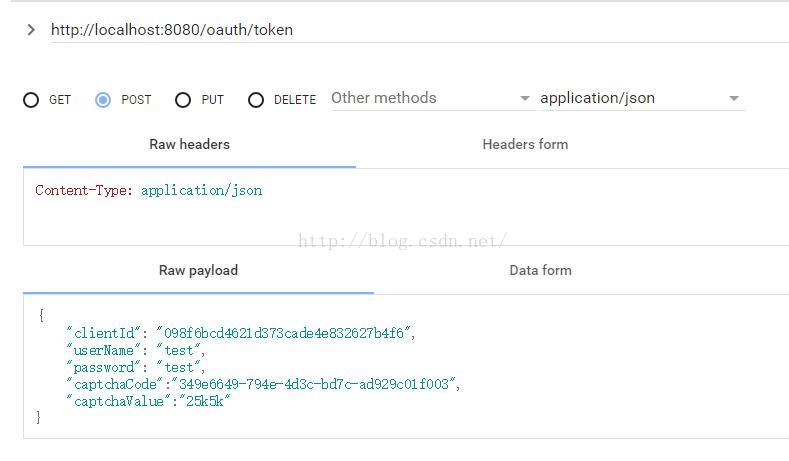The width and height of the screenshot is (789, 461).
Task: Select the POST radio button
Action: pyautogui.click(x=103, y=100)
